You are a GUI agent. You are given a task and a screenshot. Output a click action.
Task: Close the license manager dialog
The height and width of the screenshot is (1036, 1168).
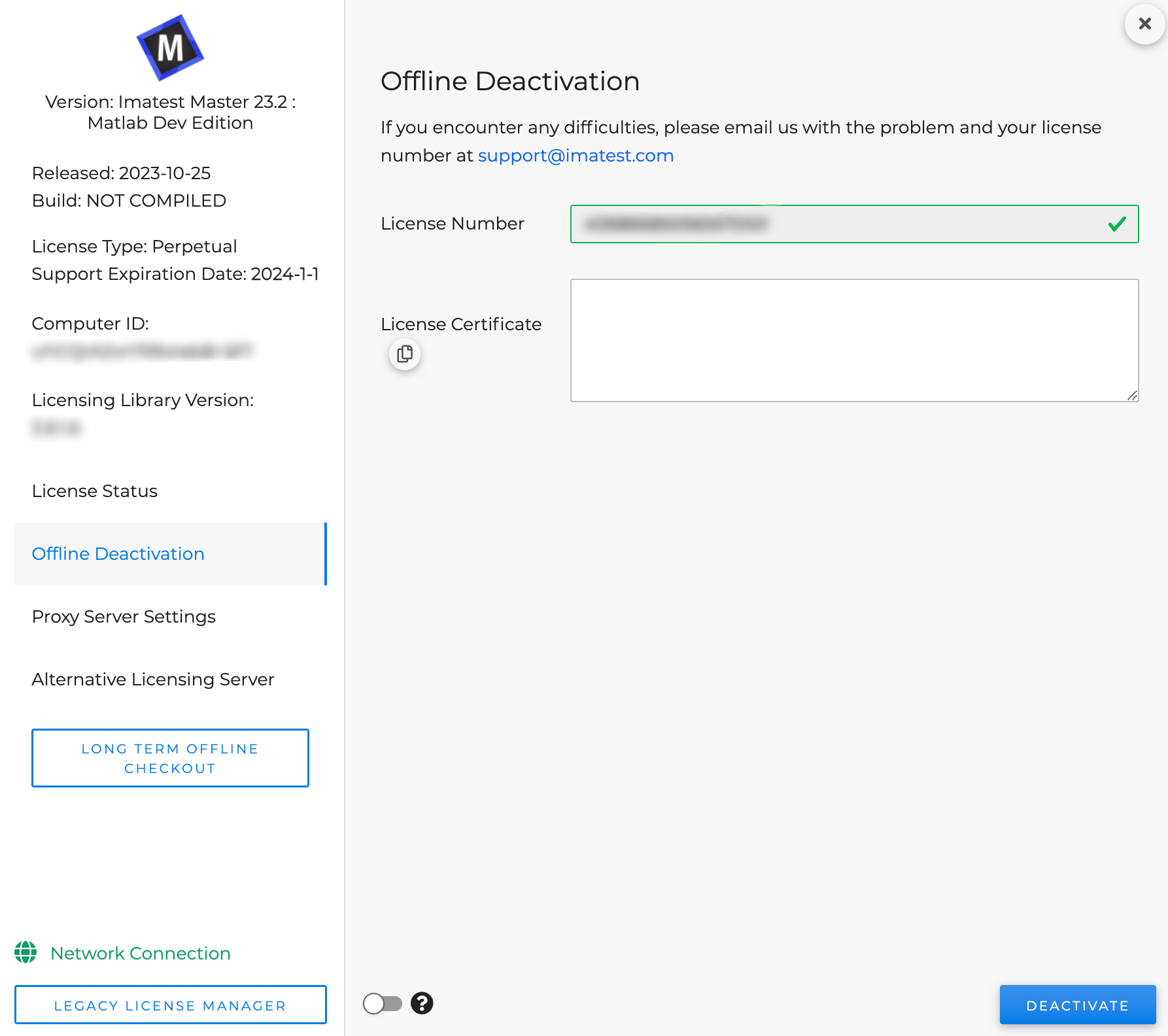point(1144,24)
